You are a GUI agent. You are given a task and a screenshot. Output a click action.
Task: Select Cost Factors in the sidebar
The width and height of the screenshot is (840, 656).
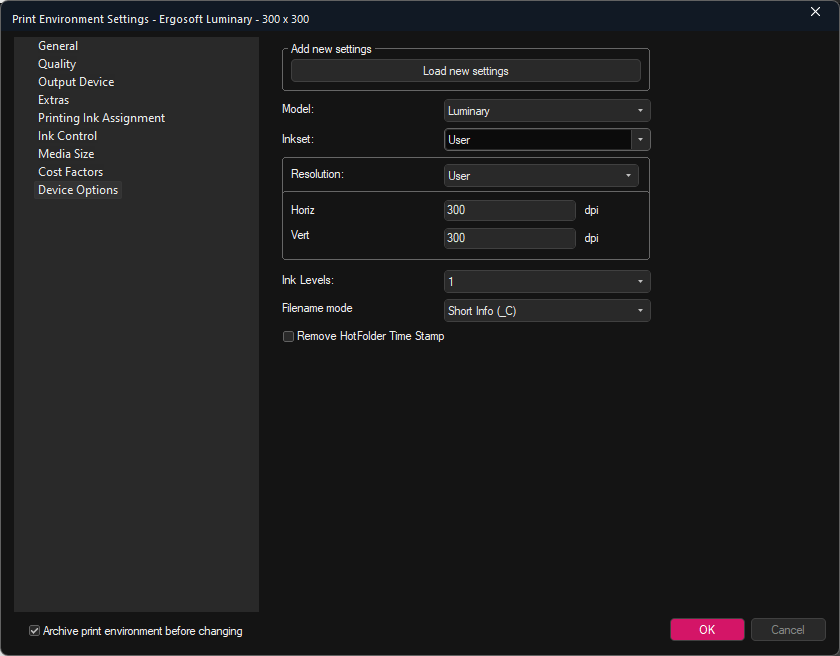(x=70, y=172)
